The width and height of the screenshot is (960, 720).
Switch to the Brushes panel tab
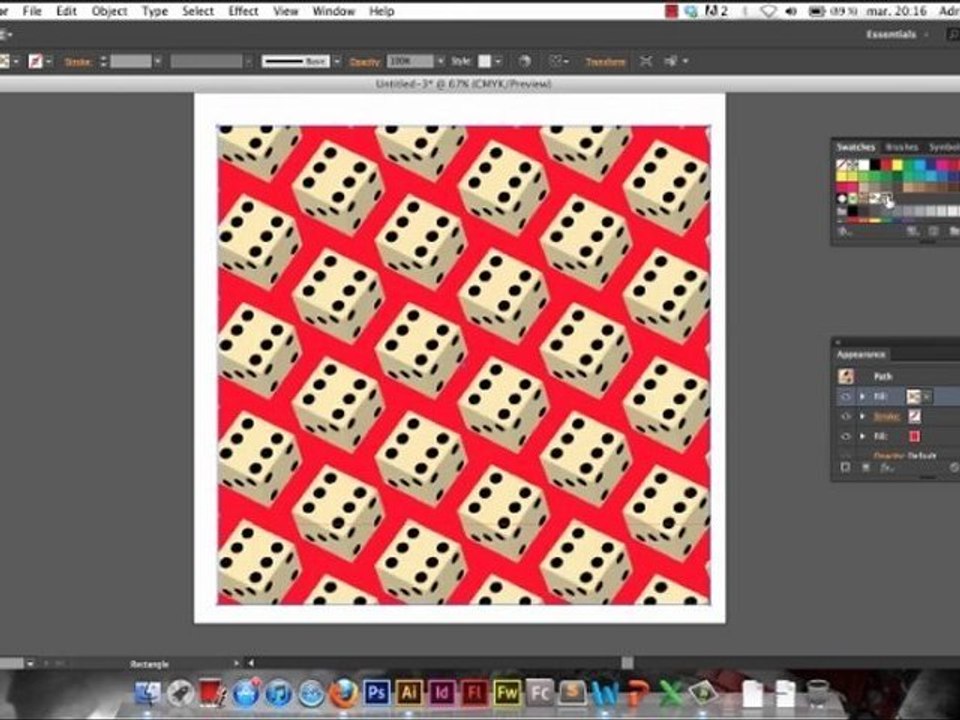pos(901,147)
